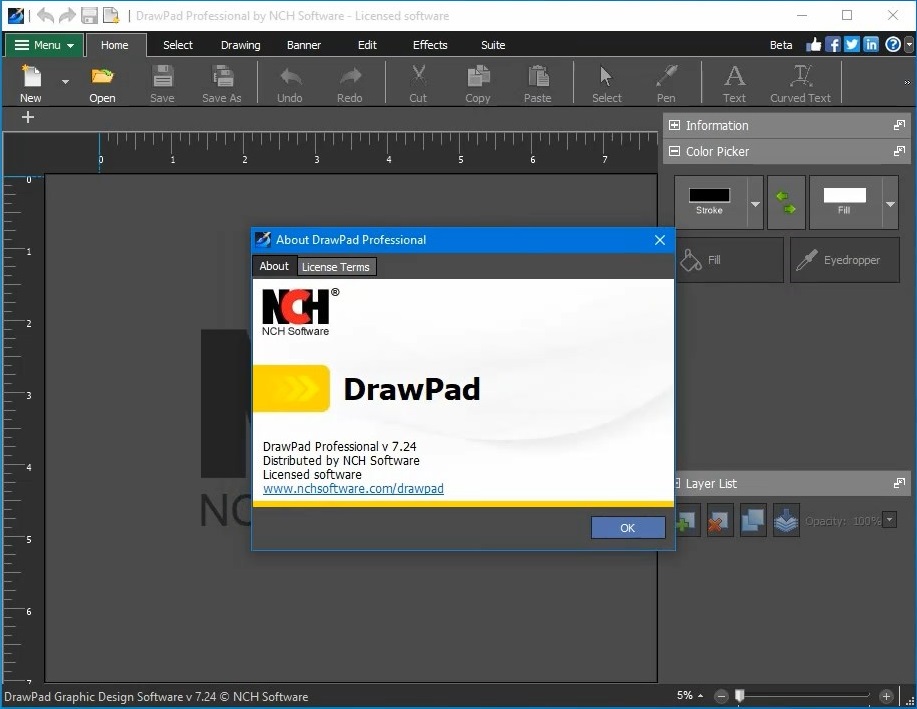Switch to the Drawing ribbon tab
917x709 pixels.
[240, 45]
